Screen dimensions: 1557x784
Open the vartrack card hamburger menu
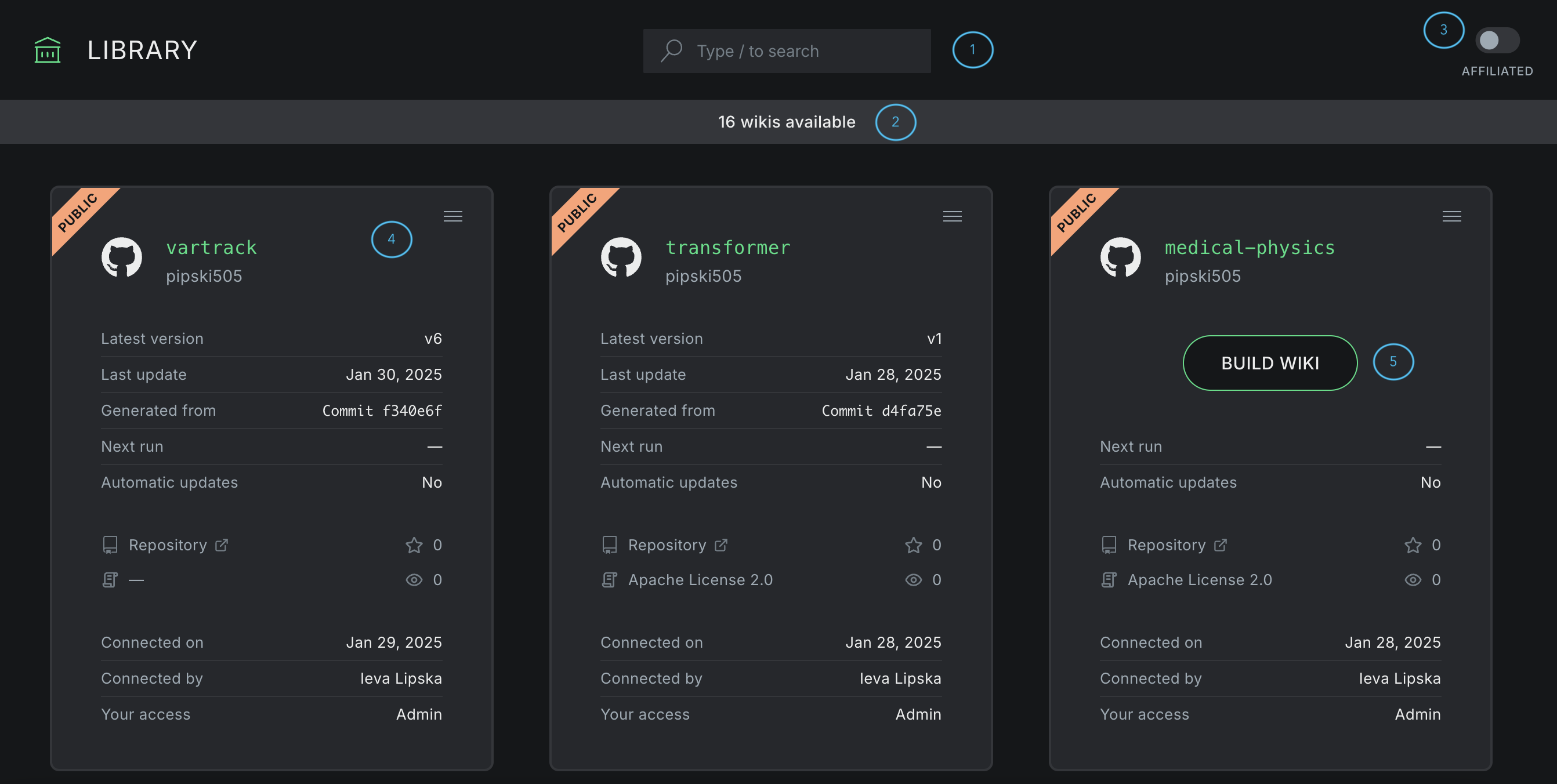pyautogui.click(x=452, y=216)
